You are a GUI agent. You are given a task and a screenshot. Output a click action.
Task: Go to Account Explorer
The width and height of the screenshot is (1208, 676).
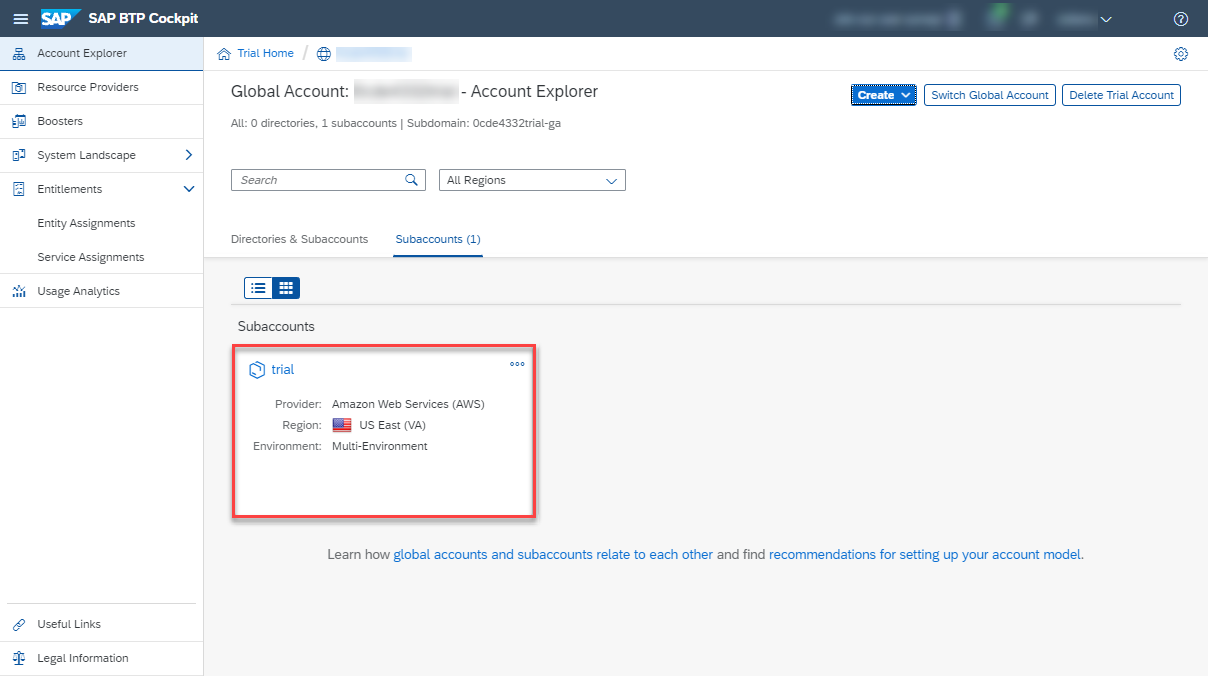[102, 54]
